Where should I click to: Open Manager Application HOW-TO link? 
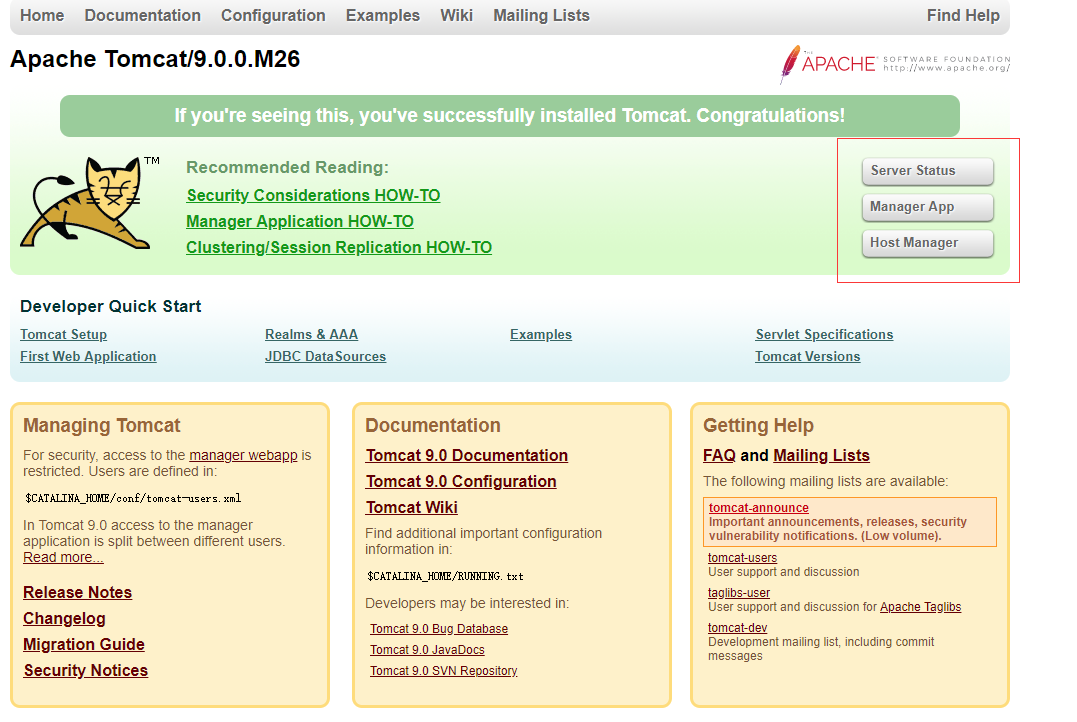click(x=299, y=222)
